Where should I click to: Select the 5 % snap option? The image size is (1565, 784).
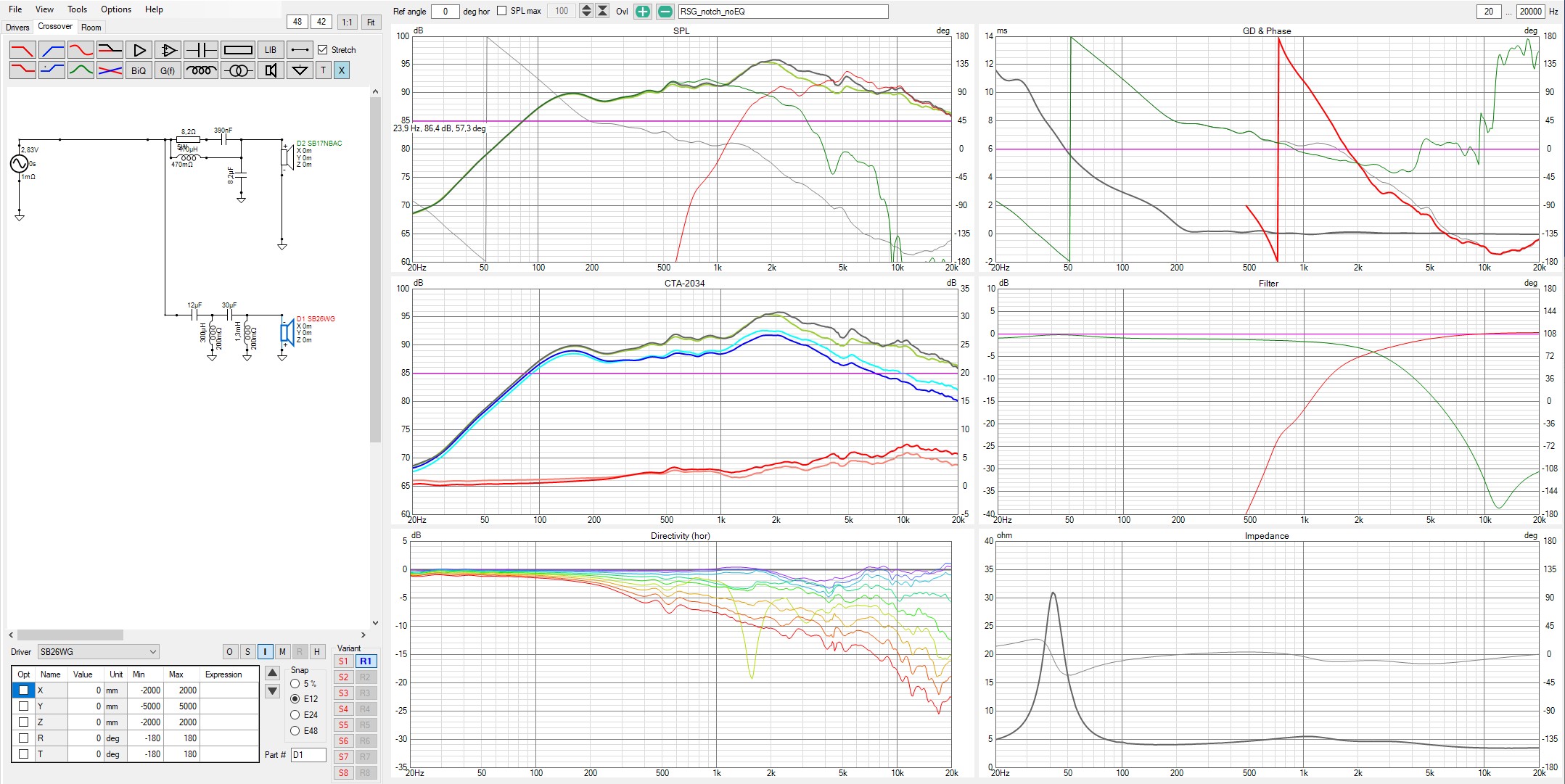click(x=295, y=684)
